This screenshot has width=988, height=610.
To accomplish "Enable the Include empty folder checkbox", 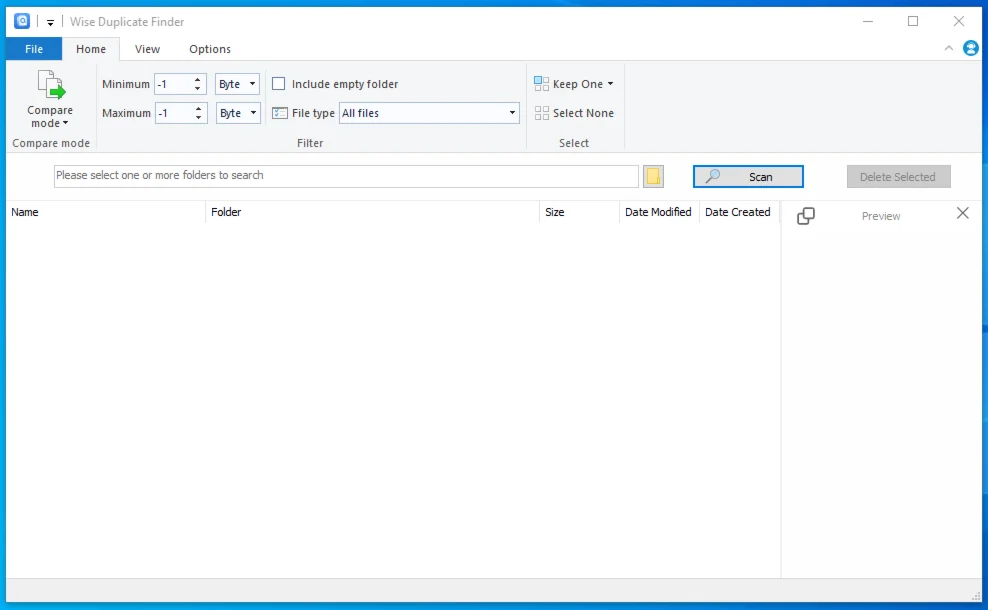I will [x=279, y=84].
